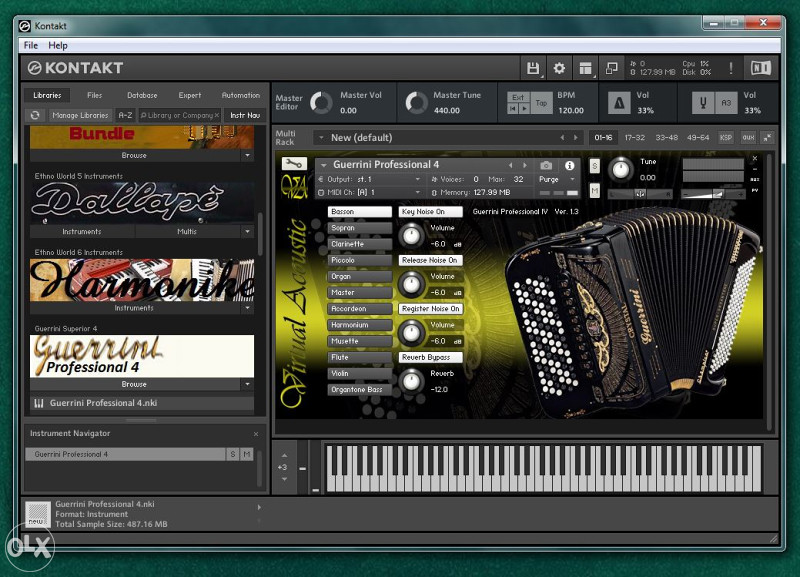Expand Dallapè library options arrow
The height and width of the screenshot is (577, 800).
(247, 232)
